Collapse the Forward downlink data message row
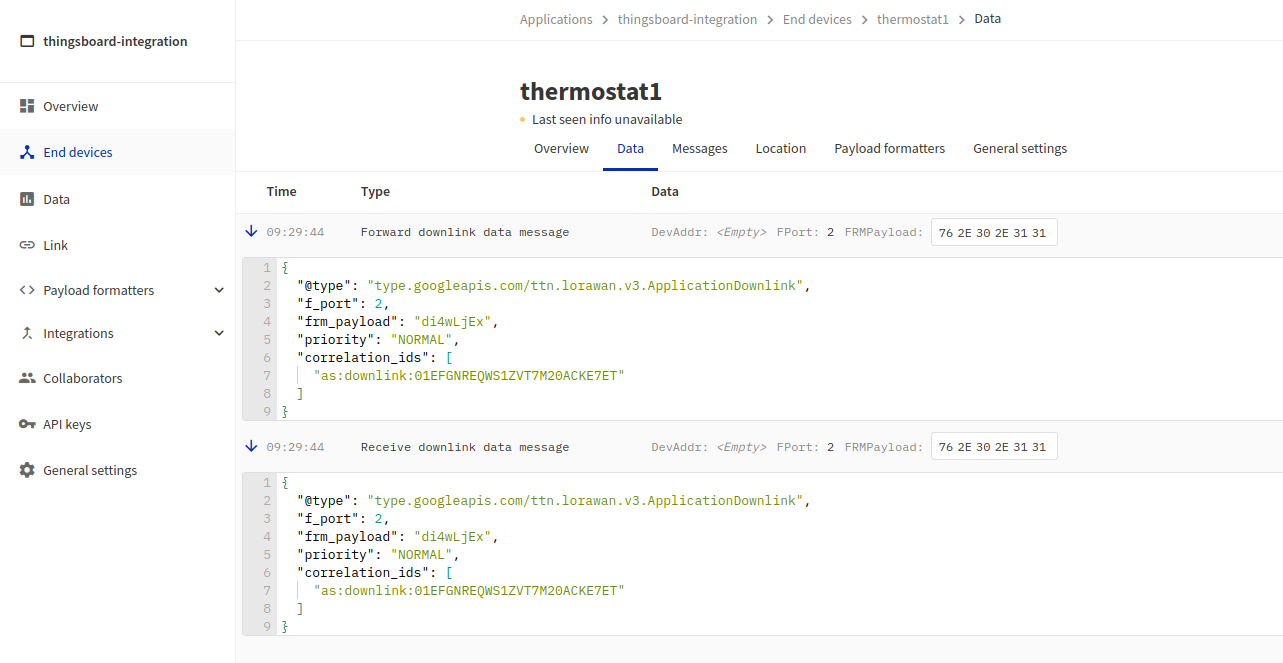The width and height of the screenshot is (1283, 663). [x=251, y=231]
